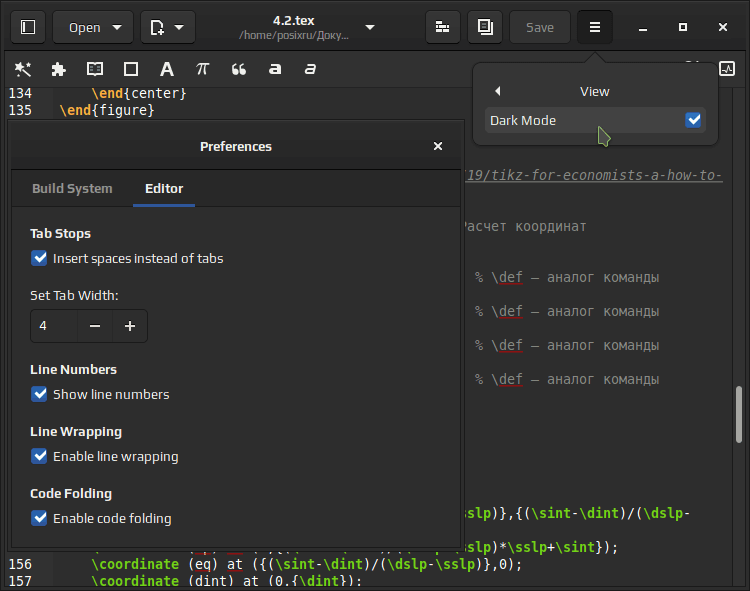This screenshot has width=750, height=591.
Task: Click the \end{figure} text on line 135
Action: [x=107, y=110]
